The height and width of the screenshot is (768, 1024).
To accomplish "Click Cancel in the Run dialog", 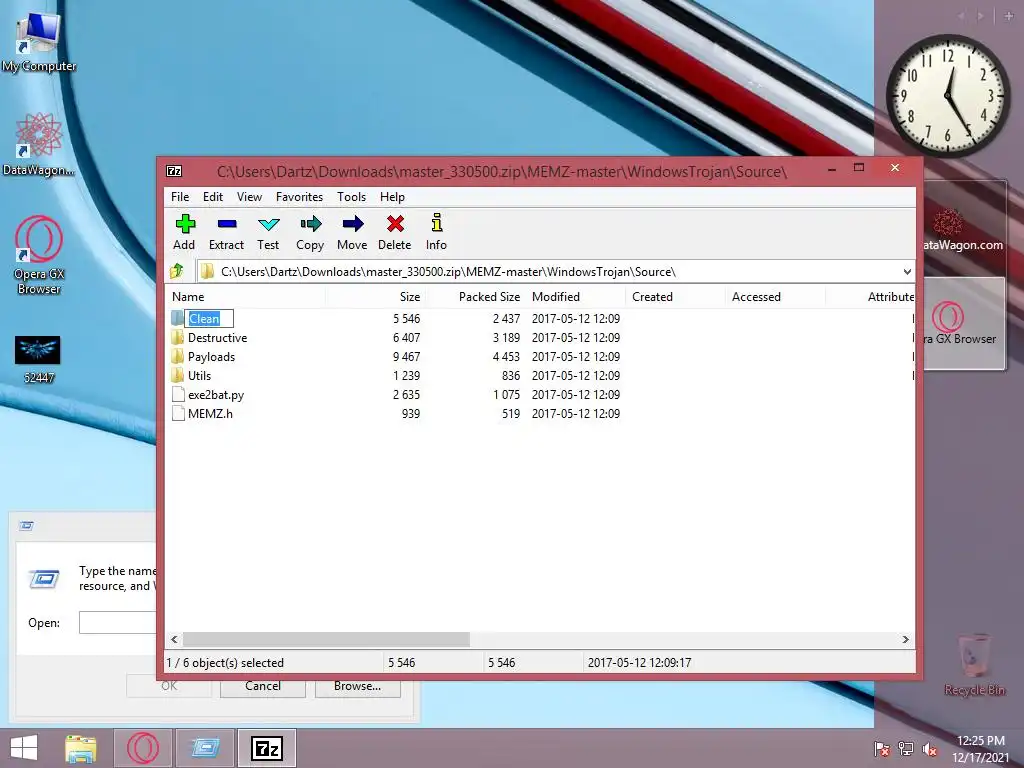I will [263, 686].
